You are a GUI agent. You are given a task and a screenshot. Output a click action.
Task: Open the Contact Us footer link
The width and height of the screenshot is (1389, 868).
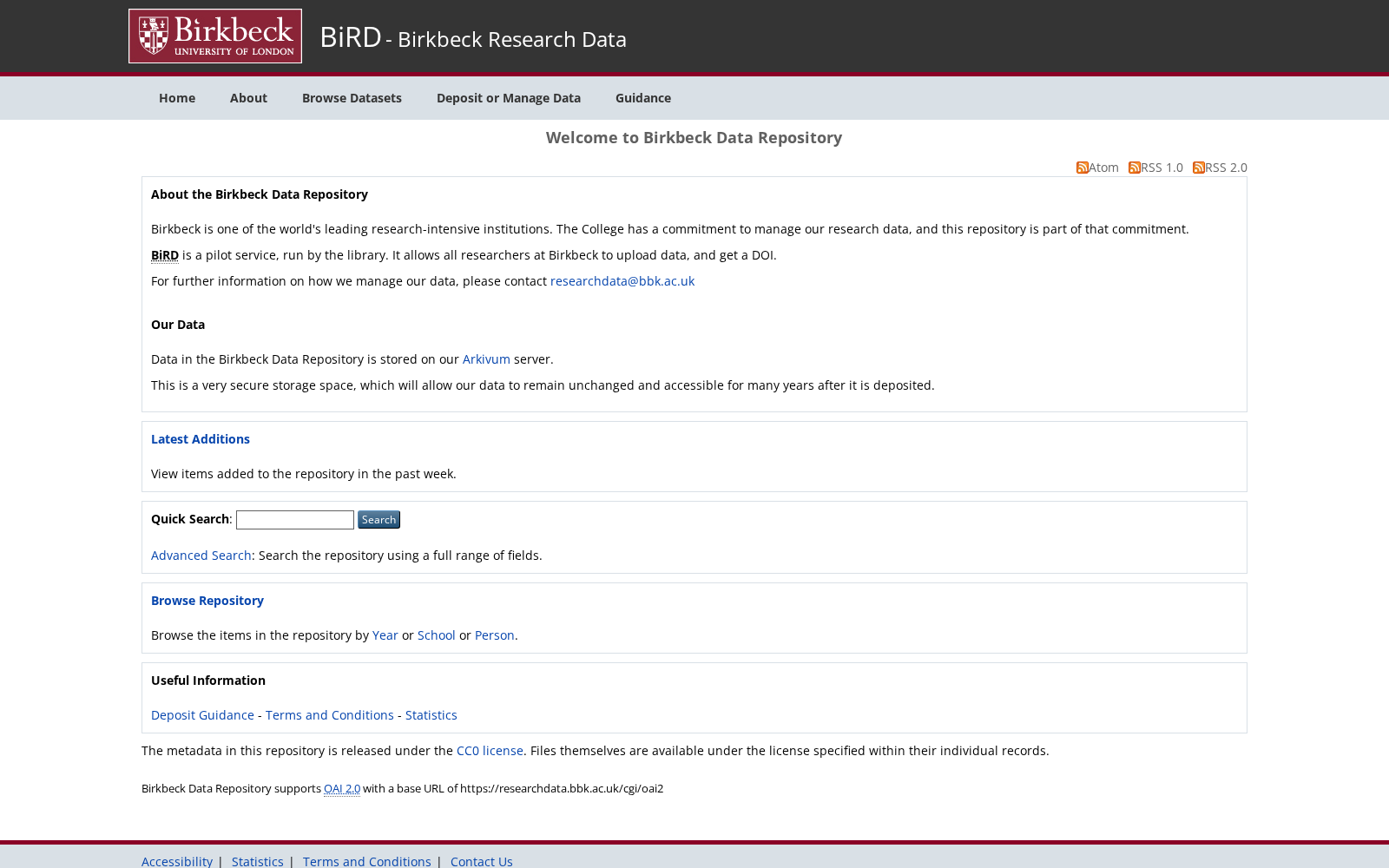click(482, 861)
